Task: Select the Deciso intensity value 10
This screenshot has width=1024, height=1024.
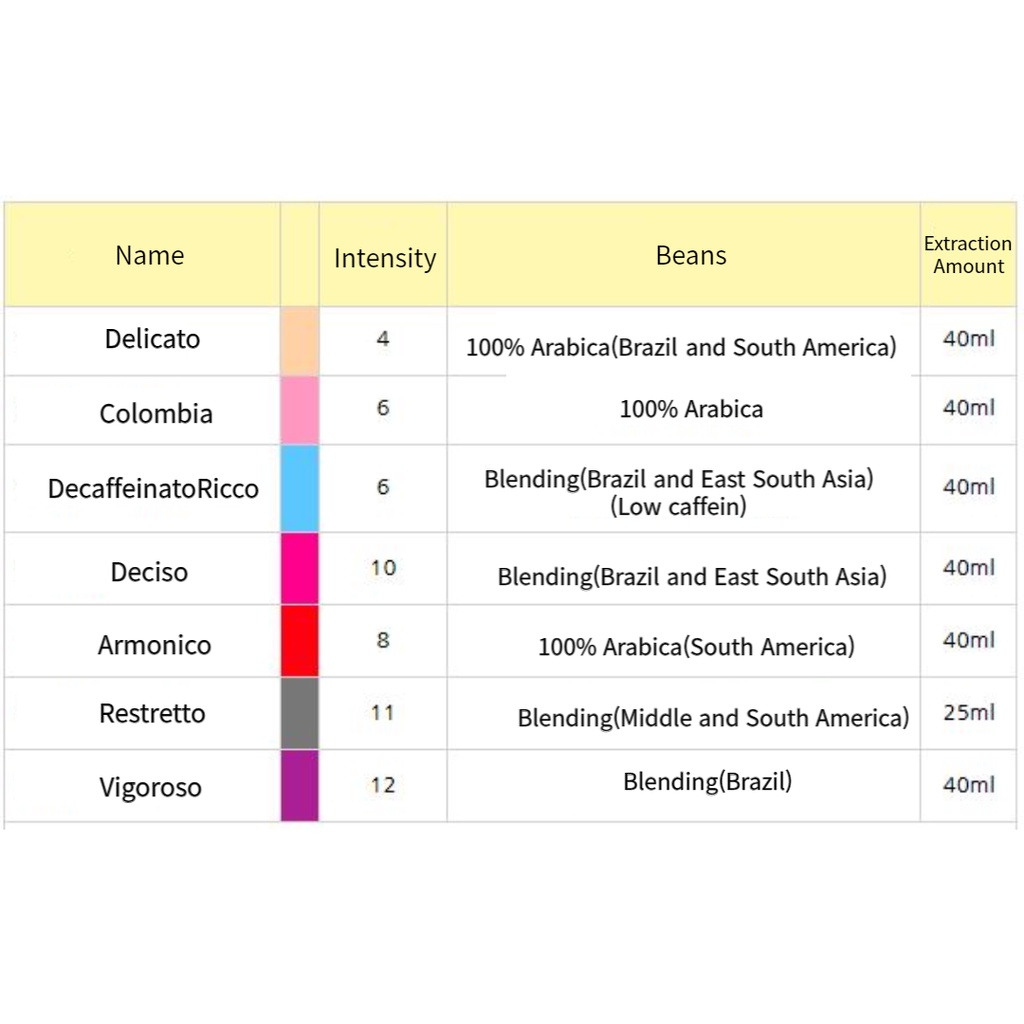Action: (x=383, y=568)
